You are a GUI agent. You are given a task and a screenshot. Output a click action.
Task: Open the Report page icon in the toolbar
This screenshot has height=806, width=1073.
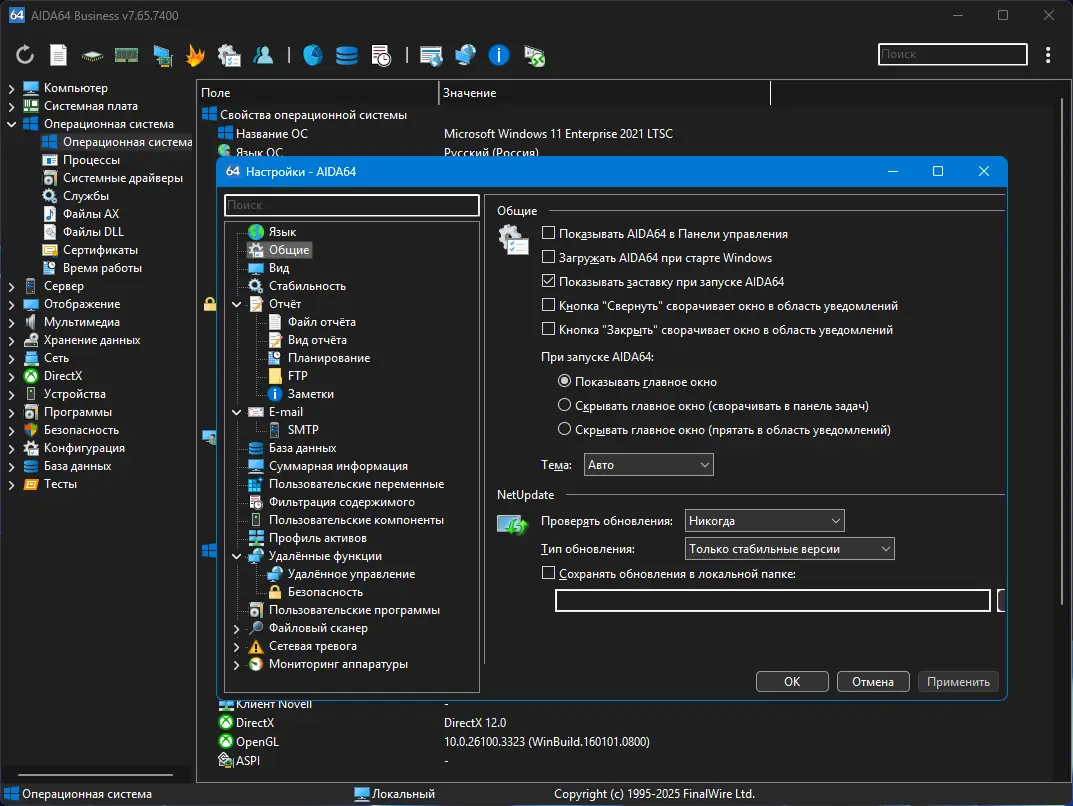(x=59, y=55)
